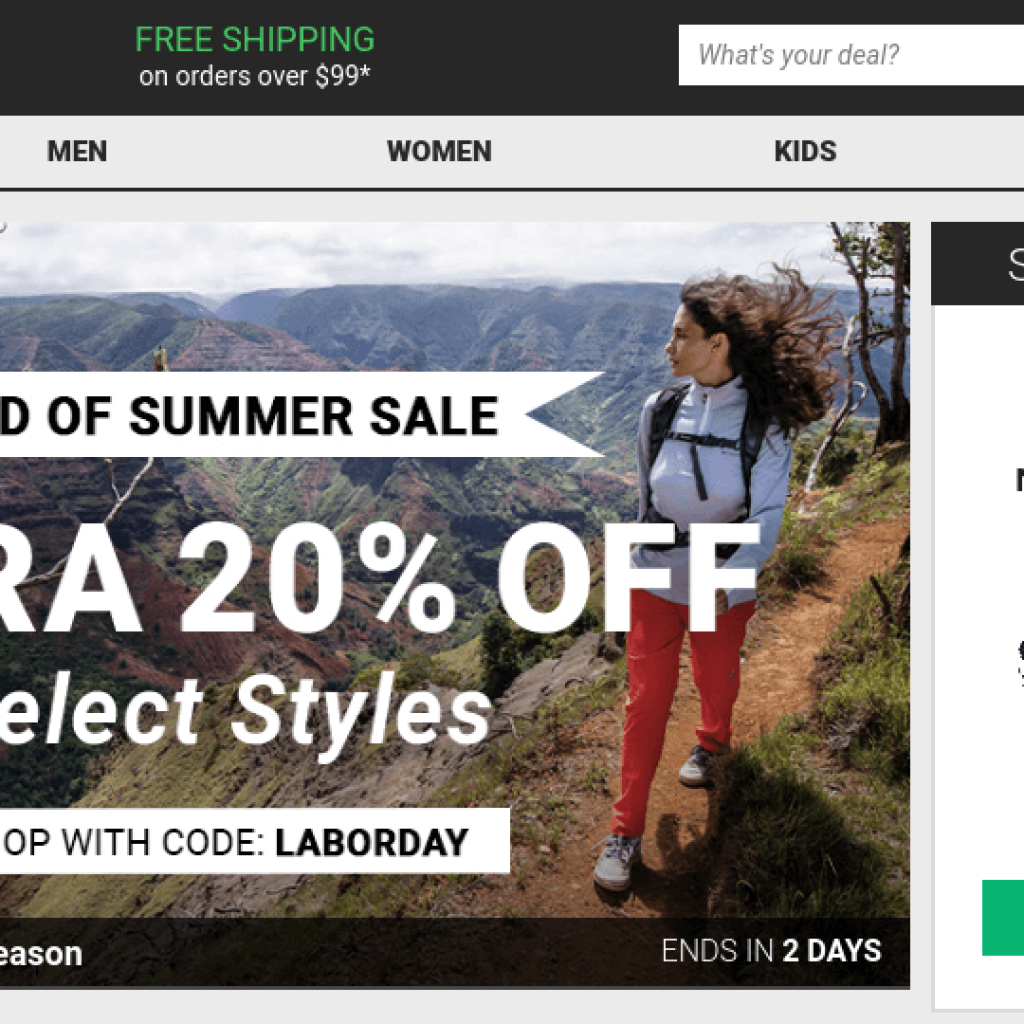1024x1024 pixels.
Task: Click the cut-off bold letter in right card
Action: click(x=1019, y=480)
